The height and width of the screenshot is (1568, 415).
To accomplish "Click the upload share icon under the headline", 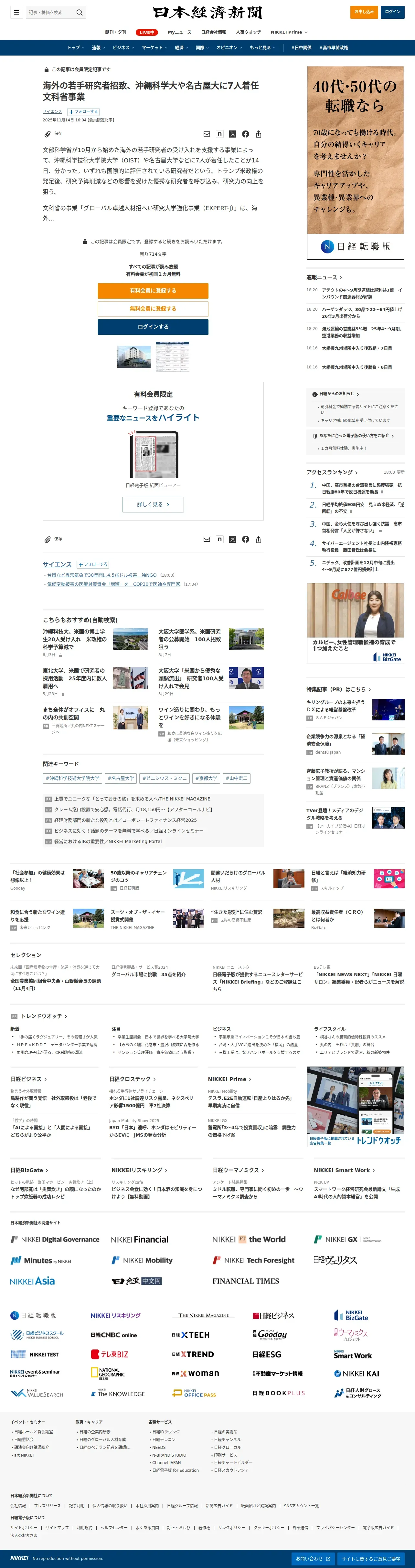I will click(x=258, y=134).
